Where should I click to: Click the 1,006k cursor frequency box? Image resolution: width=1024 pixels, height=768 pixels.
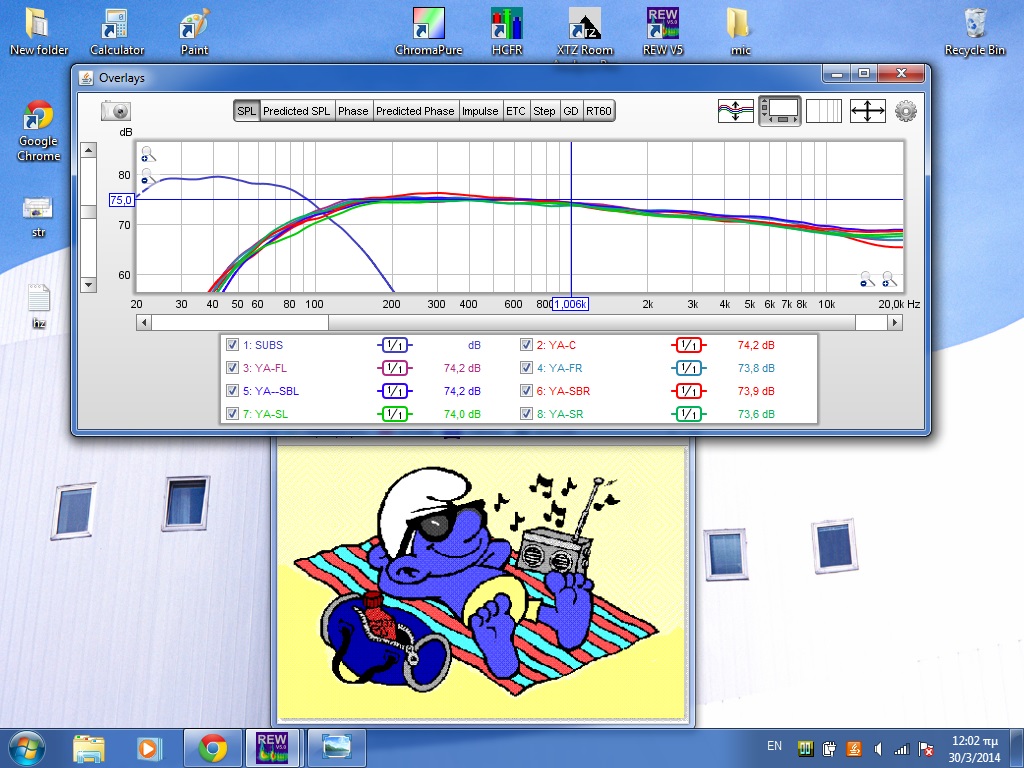pos(570,304)
